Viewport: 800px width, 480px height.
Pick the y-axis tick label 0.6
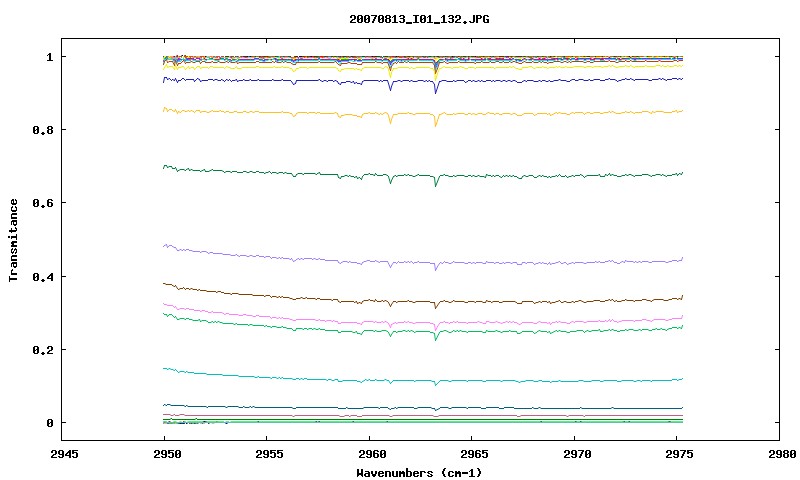[43, 203]
